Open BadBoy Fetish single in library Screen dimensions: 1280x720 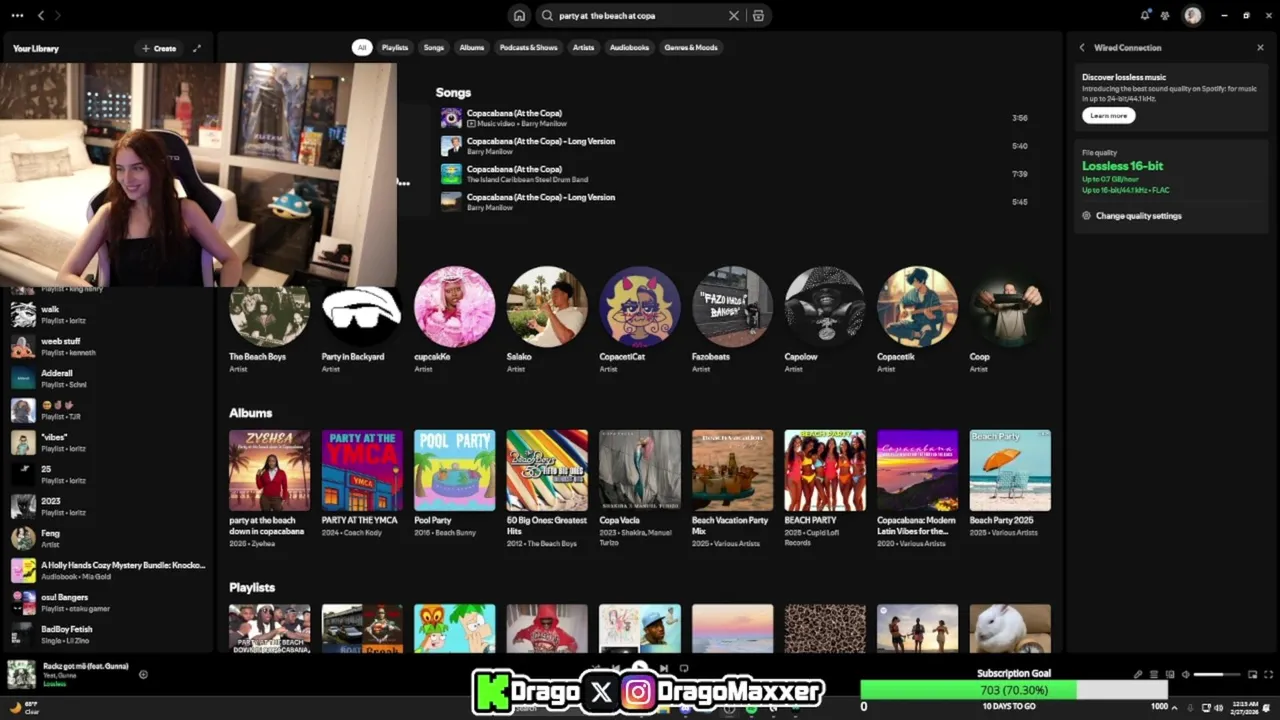coord(108,635)
